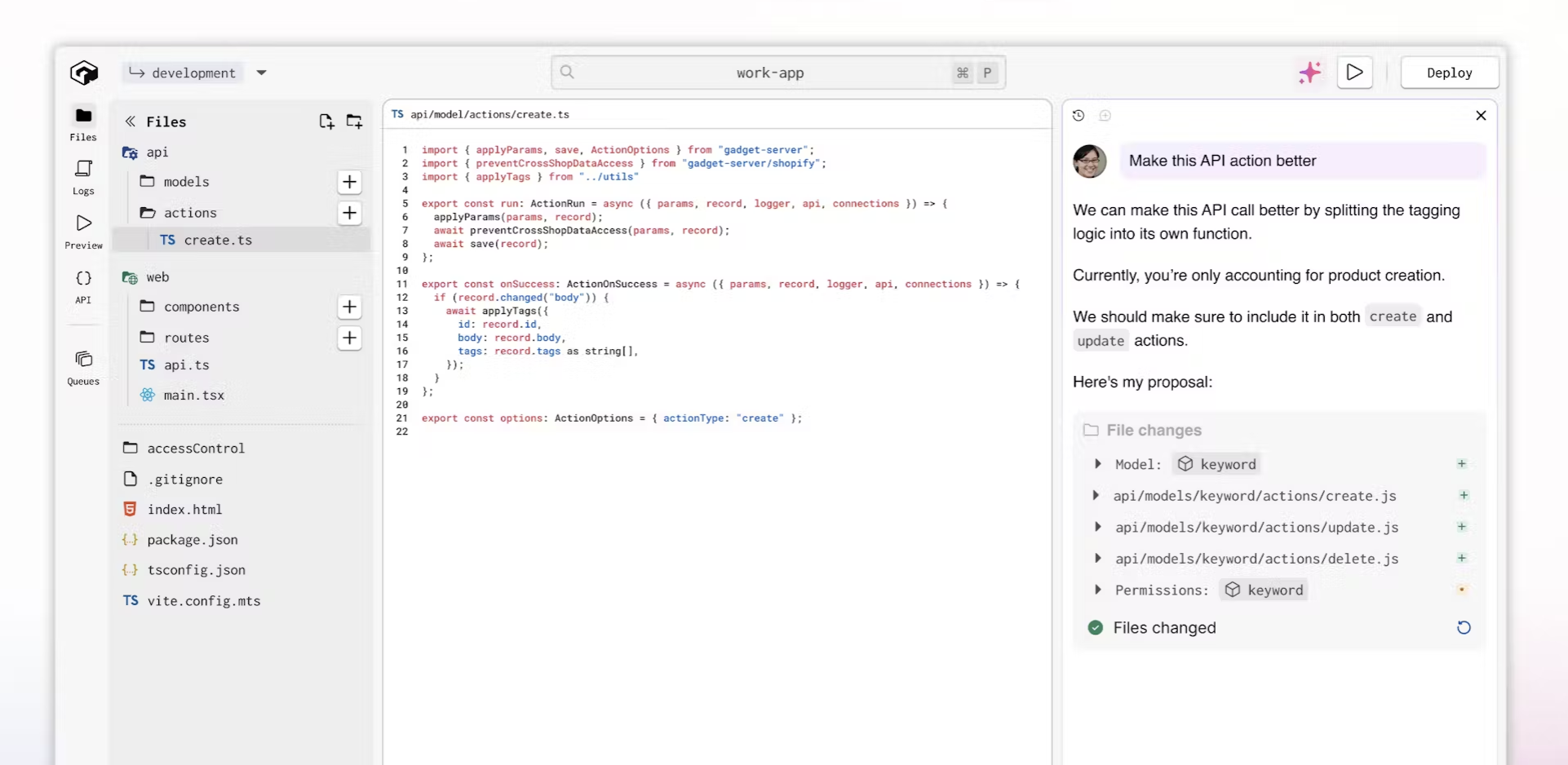
Task: Open the Files sidebar section
Action: (83, 124)
